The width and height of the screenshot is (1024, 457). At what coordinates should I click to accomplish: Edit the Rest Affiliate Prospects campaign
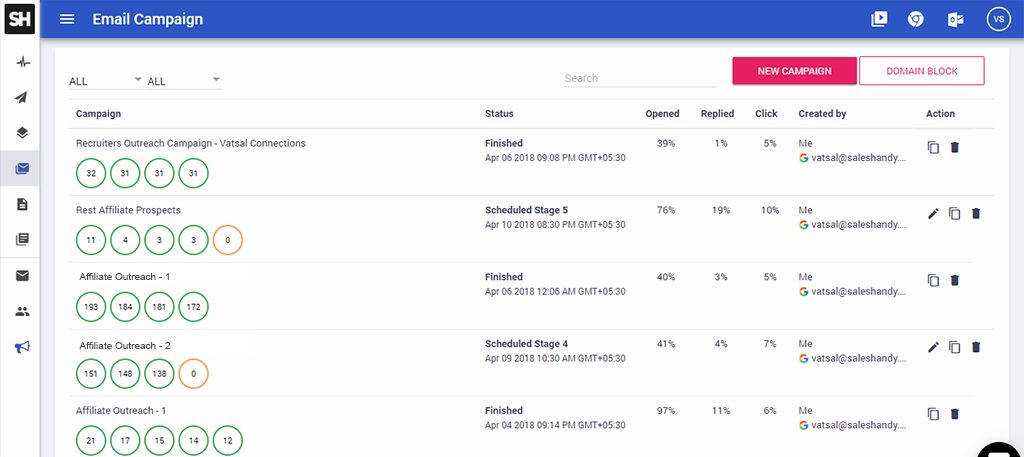933,213
